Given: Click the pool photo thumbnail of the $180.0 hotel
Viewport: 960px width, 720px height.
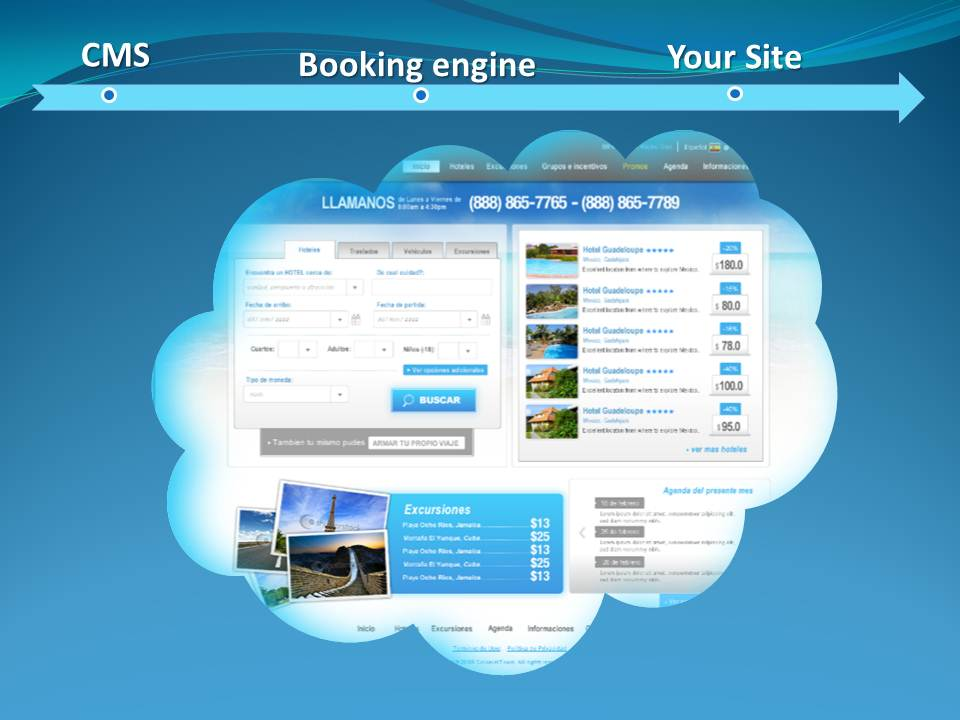Looking at the screenshot, I should (550, 260).
